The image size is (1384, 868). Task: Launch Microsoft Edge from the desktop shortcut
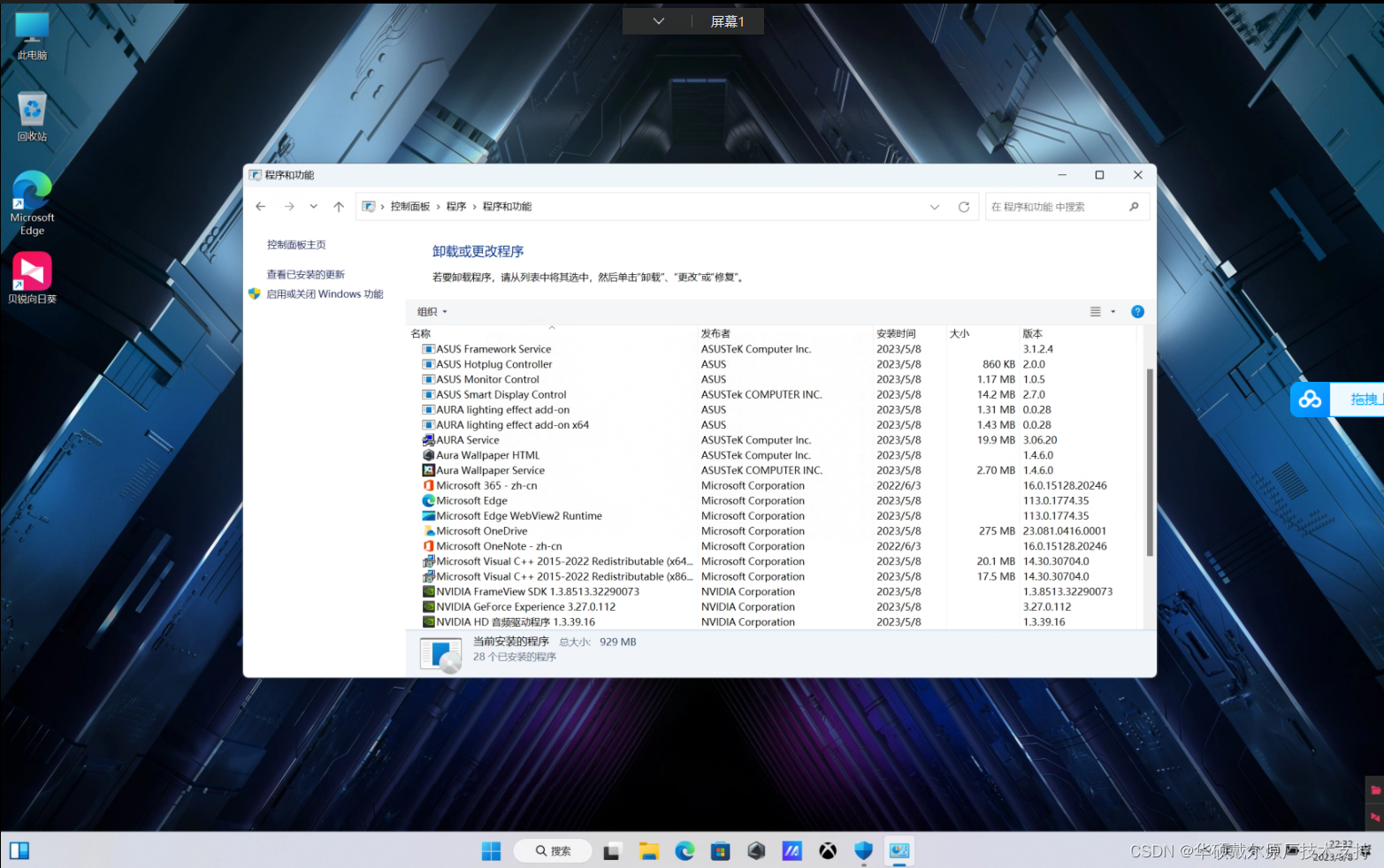click(32, 203)
